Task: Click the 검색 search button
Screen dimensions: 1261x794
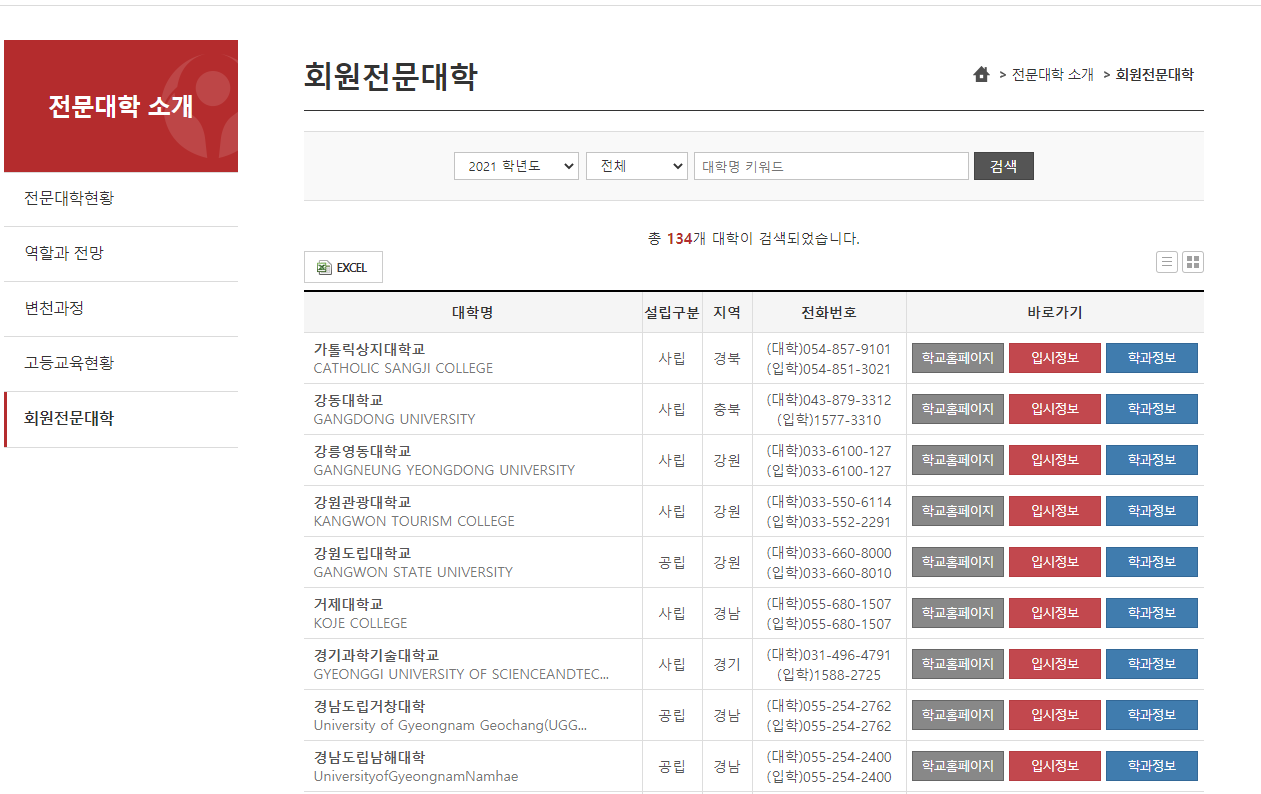Action: point(1003,166)
